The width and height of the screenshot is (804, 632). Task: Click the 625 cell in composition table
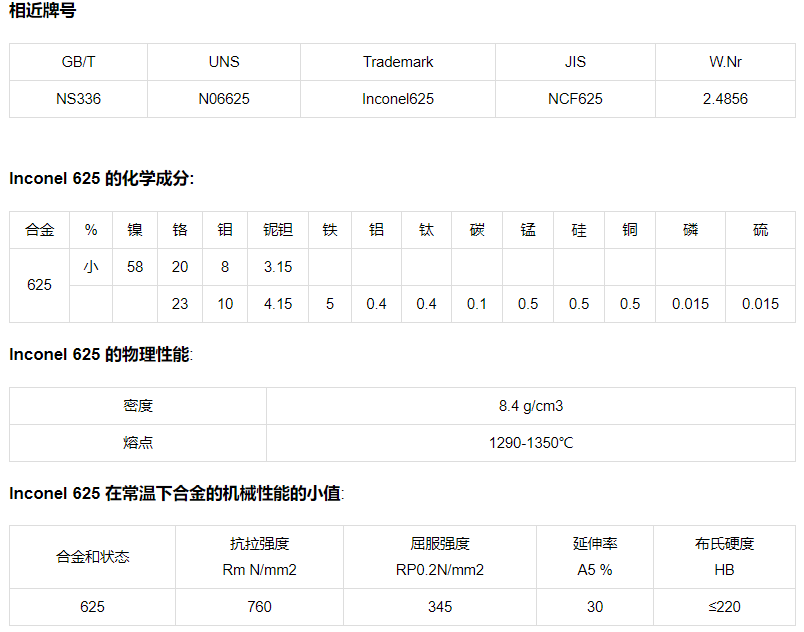pyautogui.click(x=39, y=285)
